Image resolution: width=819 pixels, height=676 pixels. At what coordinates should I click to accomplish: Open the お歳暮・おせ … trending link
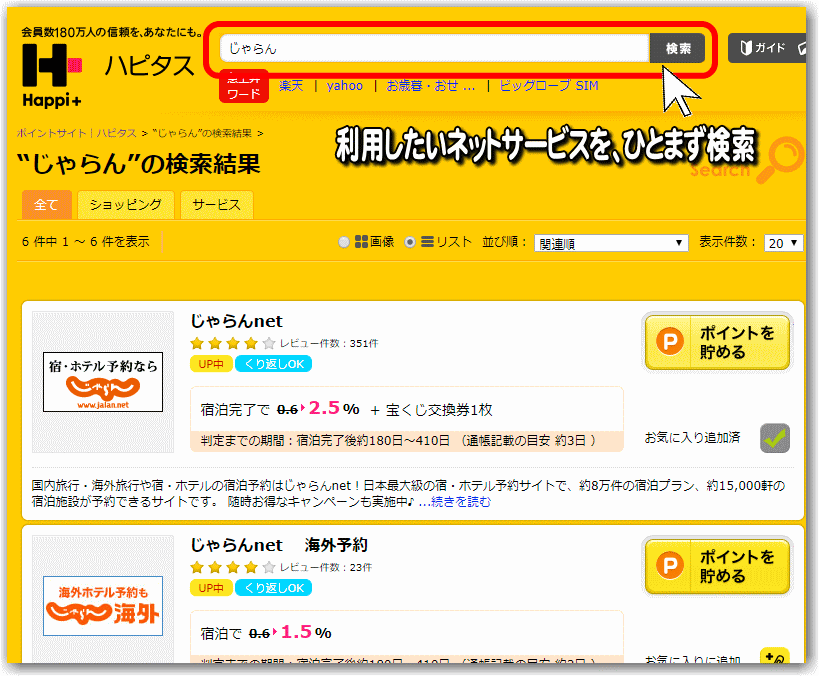click(x=431, y=86)
